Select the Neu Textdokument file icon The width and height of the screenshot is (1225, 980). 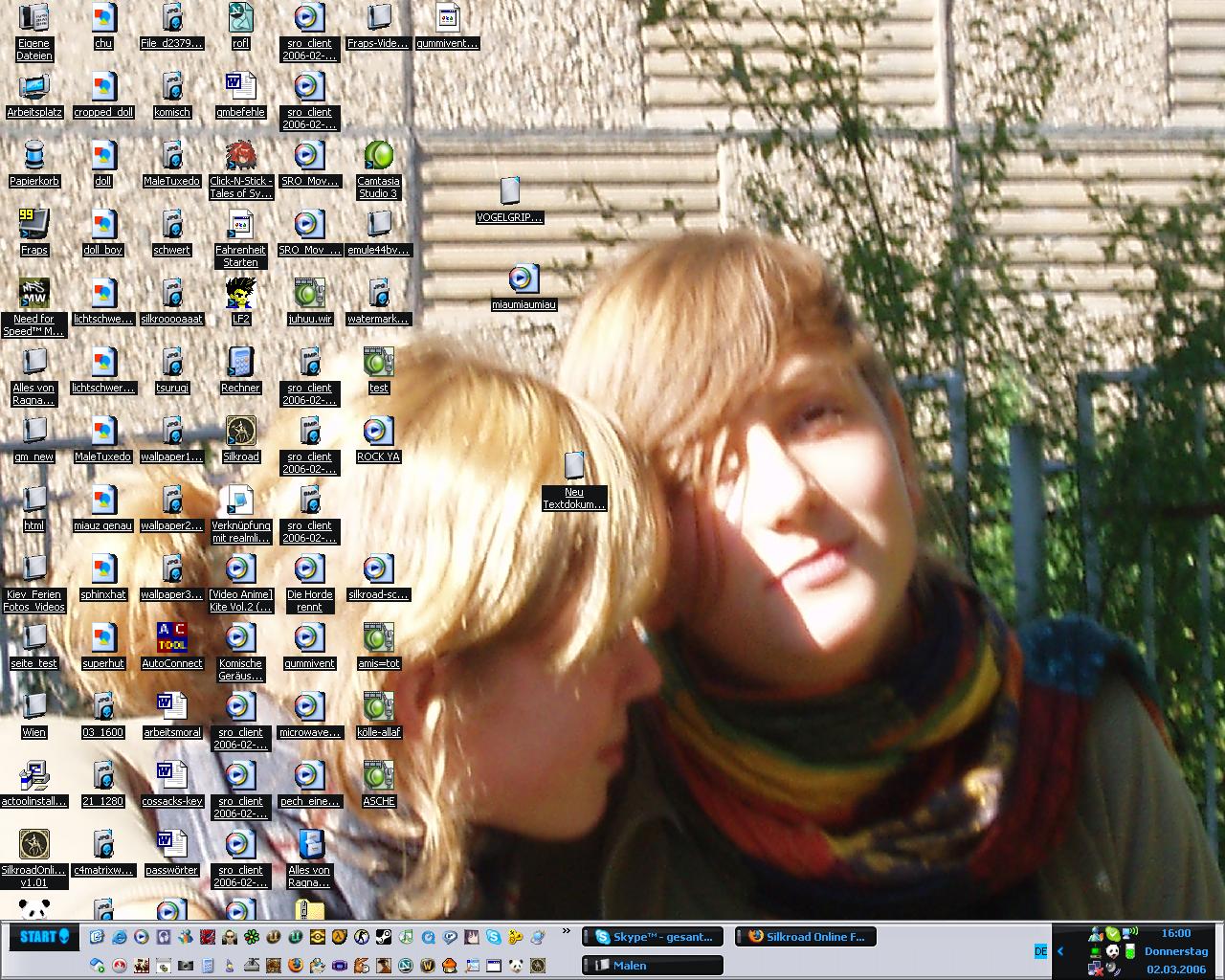[573, 467]
